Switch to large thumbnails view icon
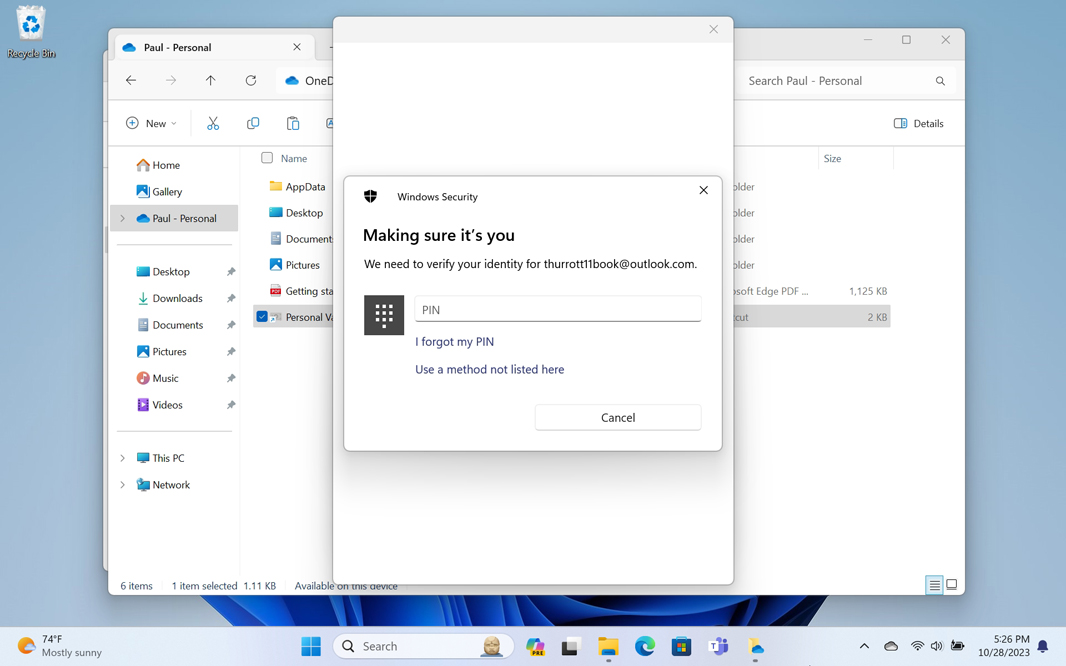Image resolution: width=1066 pixels, height=666 pixels. [952, 585]
